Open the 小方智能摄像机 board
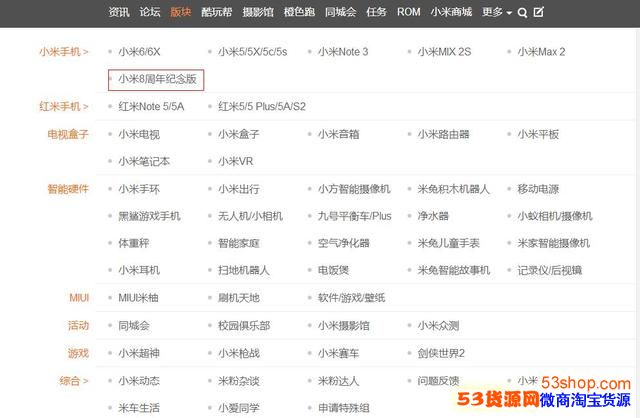 pyautogui.click(x=354, y=189)
